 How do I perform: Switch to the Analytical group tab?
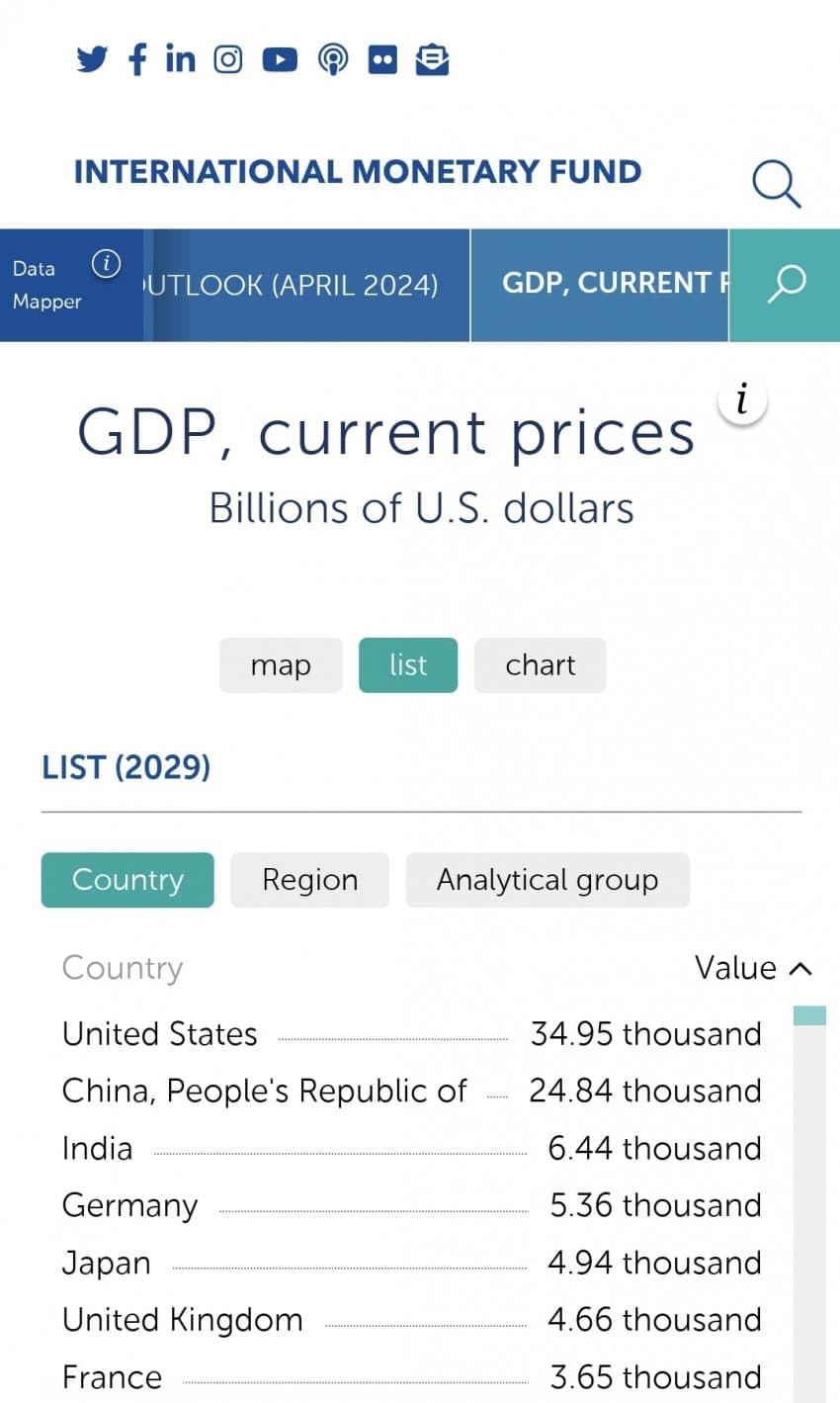point(547,880)
